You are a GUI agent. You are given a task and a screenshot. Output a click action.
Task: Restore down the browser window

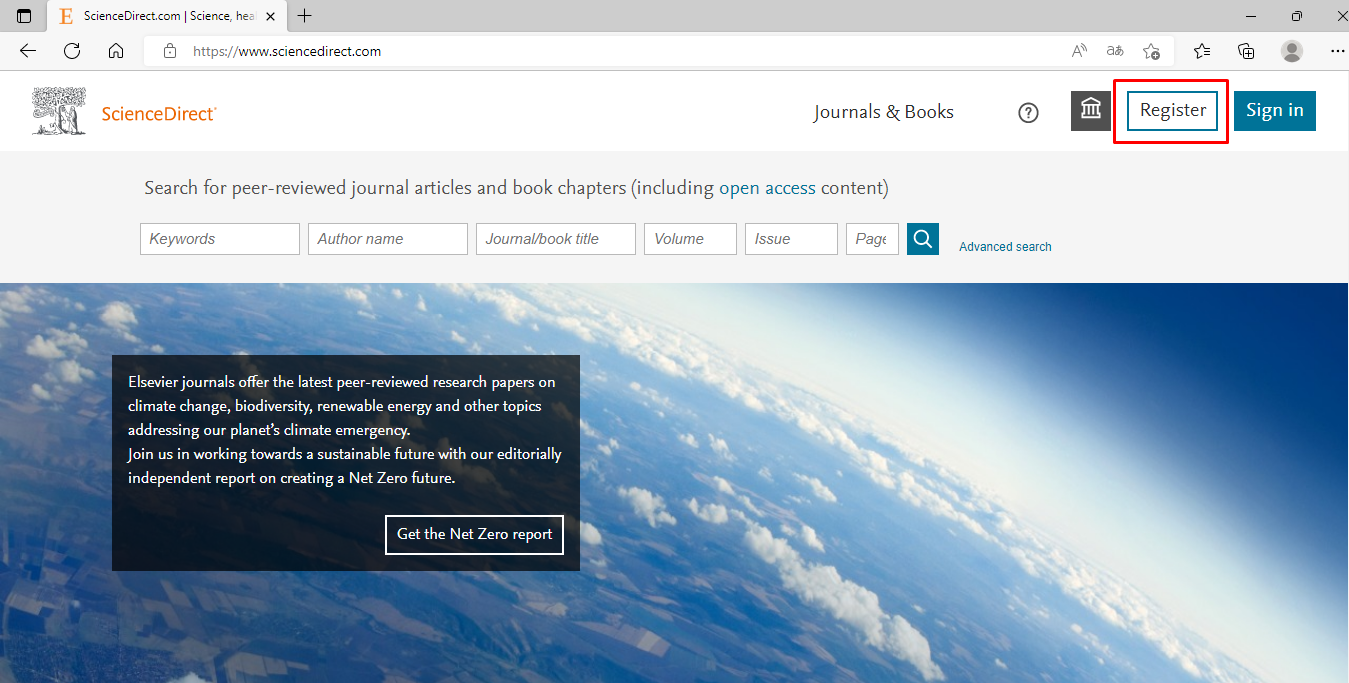click(1296, 16)
